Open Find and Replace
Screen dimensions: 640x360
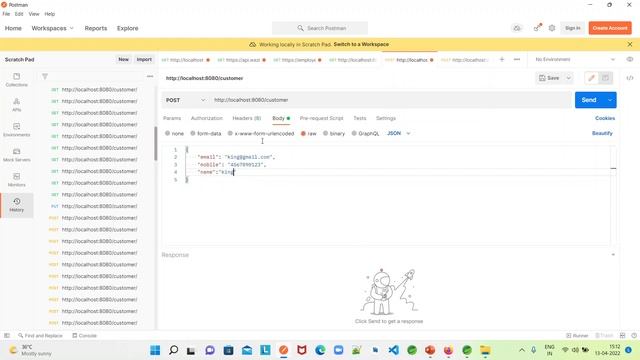[x=40, y=336]
